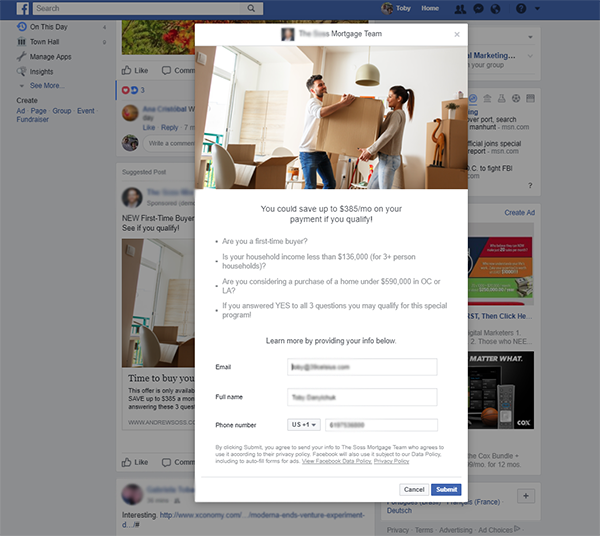Open the notifications globe icon

(496, 9)
